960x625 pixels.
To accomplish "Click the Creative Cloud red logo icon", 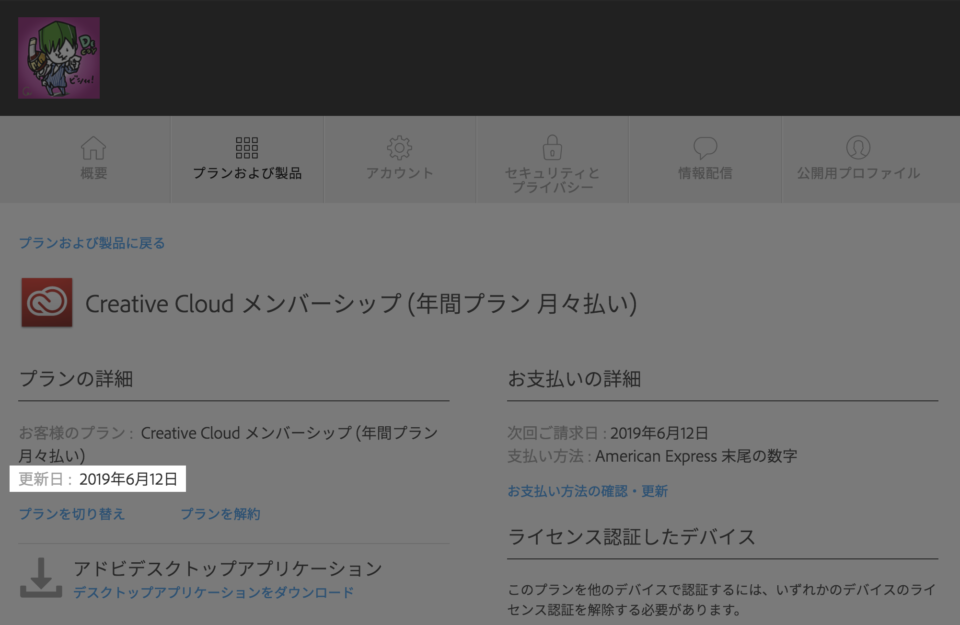I will click(47, 302).
